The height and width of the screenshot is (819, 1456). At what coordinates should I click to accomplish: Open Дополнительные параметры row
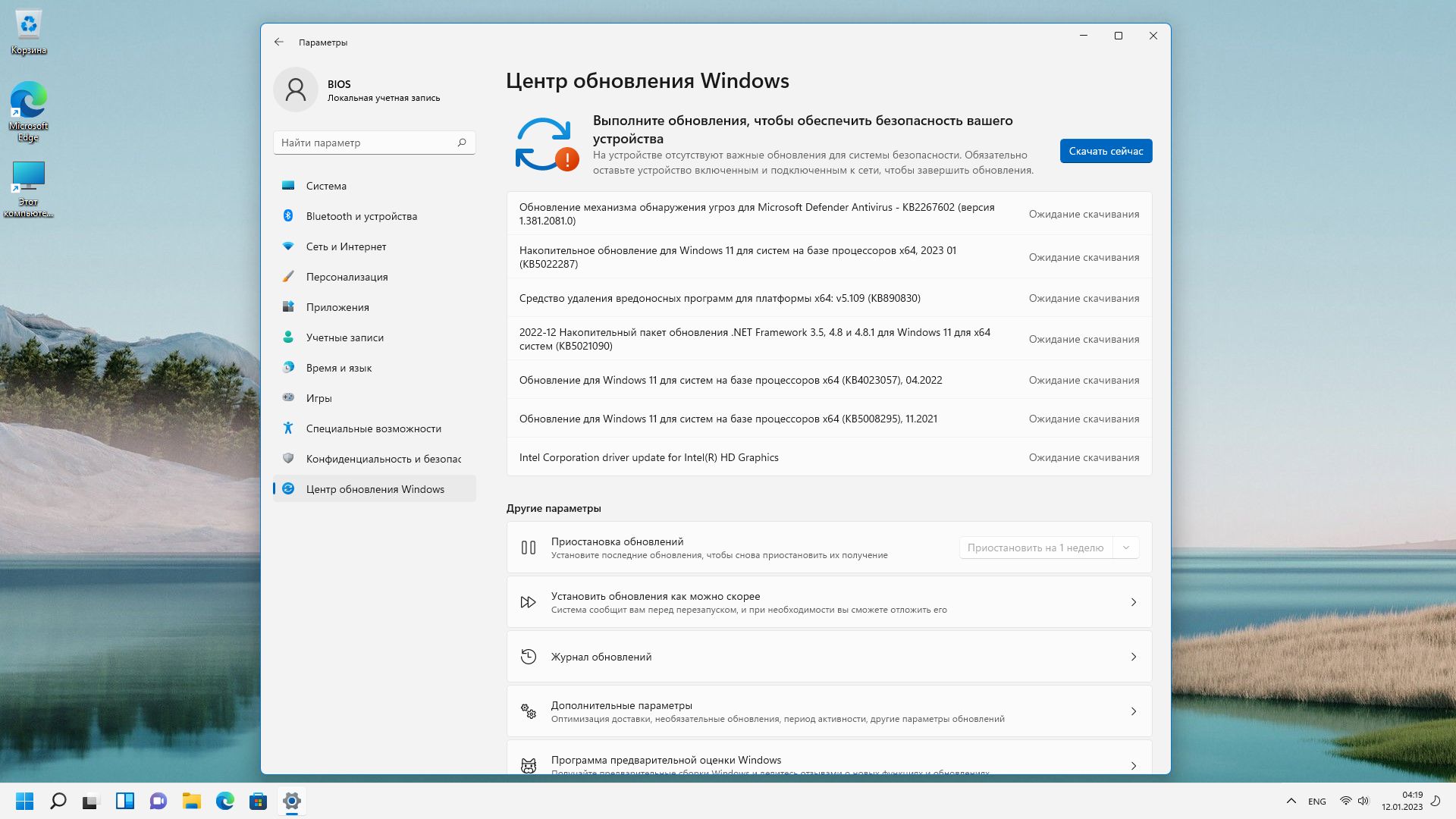point(829,711)
